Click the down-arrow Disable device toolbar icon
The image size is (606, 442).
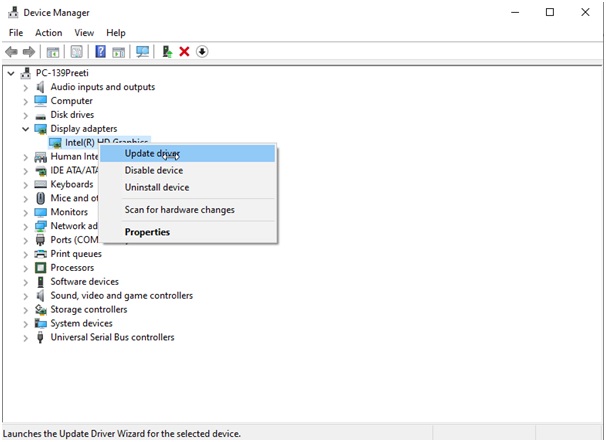pyautogui.click(x=202, y=52)
